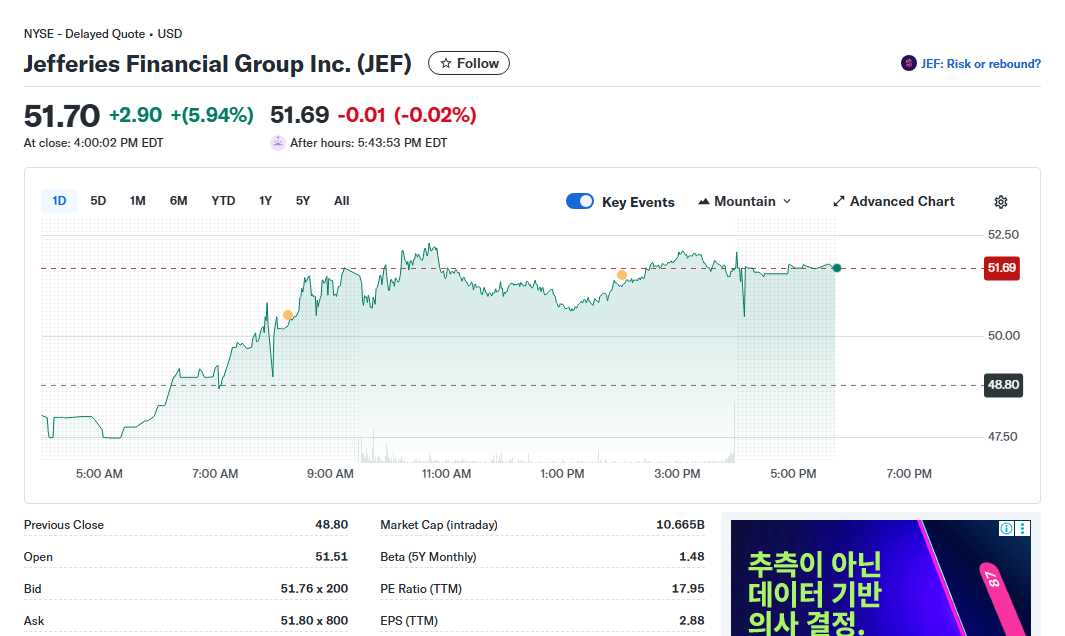Click the mountain chart type icon
Image resolution: width=1065 pixels, height=636 pixels.
click(x=704, y=201)
